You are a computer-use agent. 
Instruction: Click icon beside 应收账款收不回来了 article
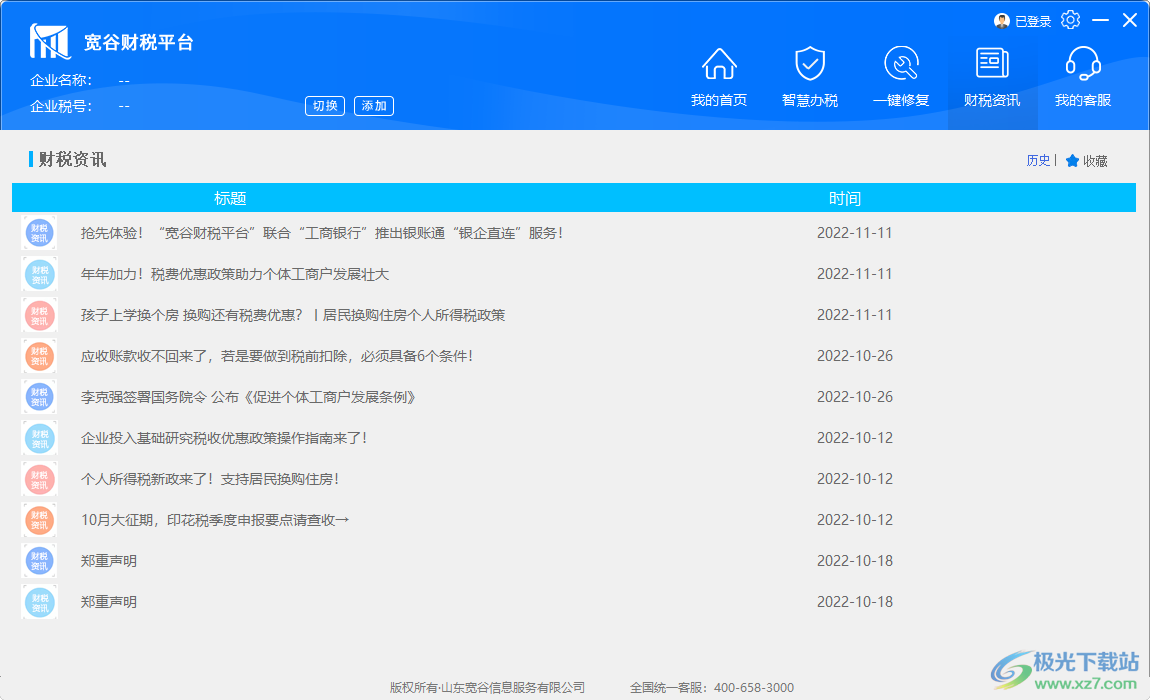[40, 356]
